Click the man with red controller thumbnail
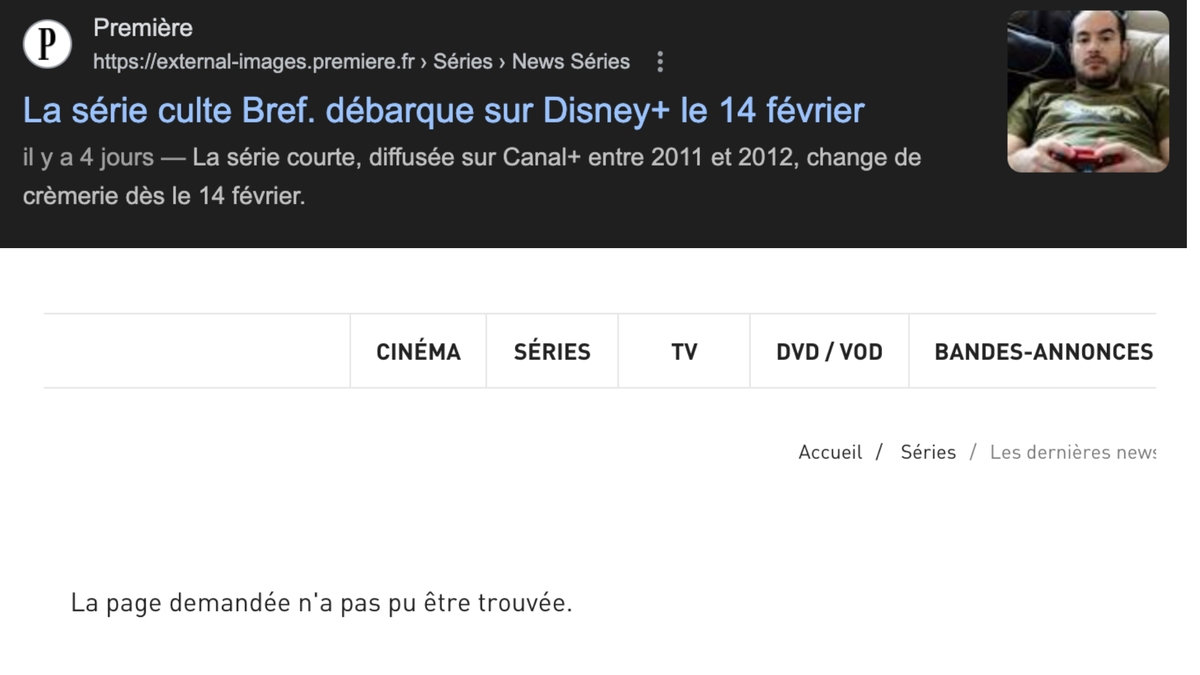Image resolution: width=1200 pixels, height=675 pixels. [x=1088, y=92]
